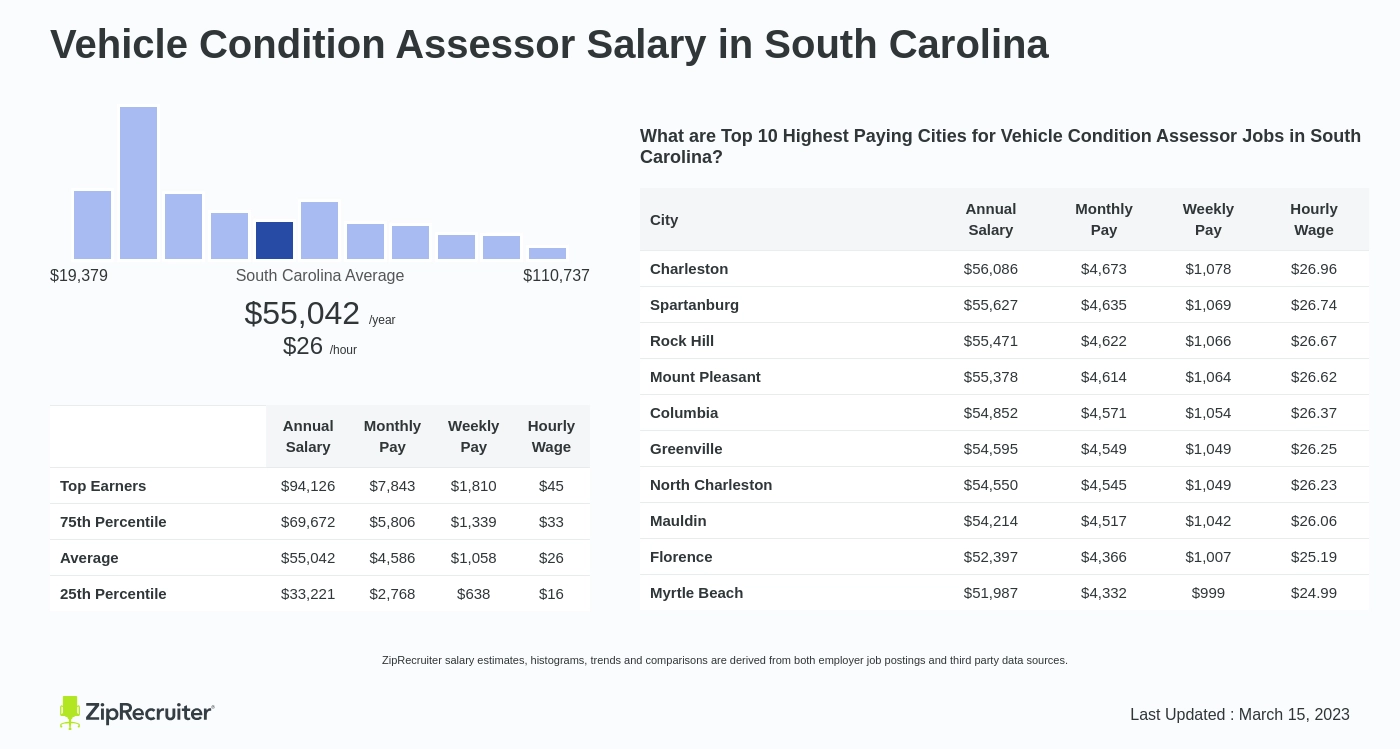Click the Average row weekly pay $1,058
The width and height of the screenshot is (1400, 749).
473,558
